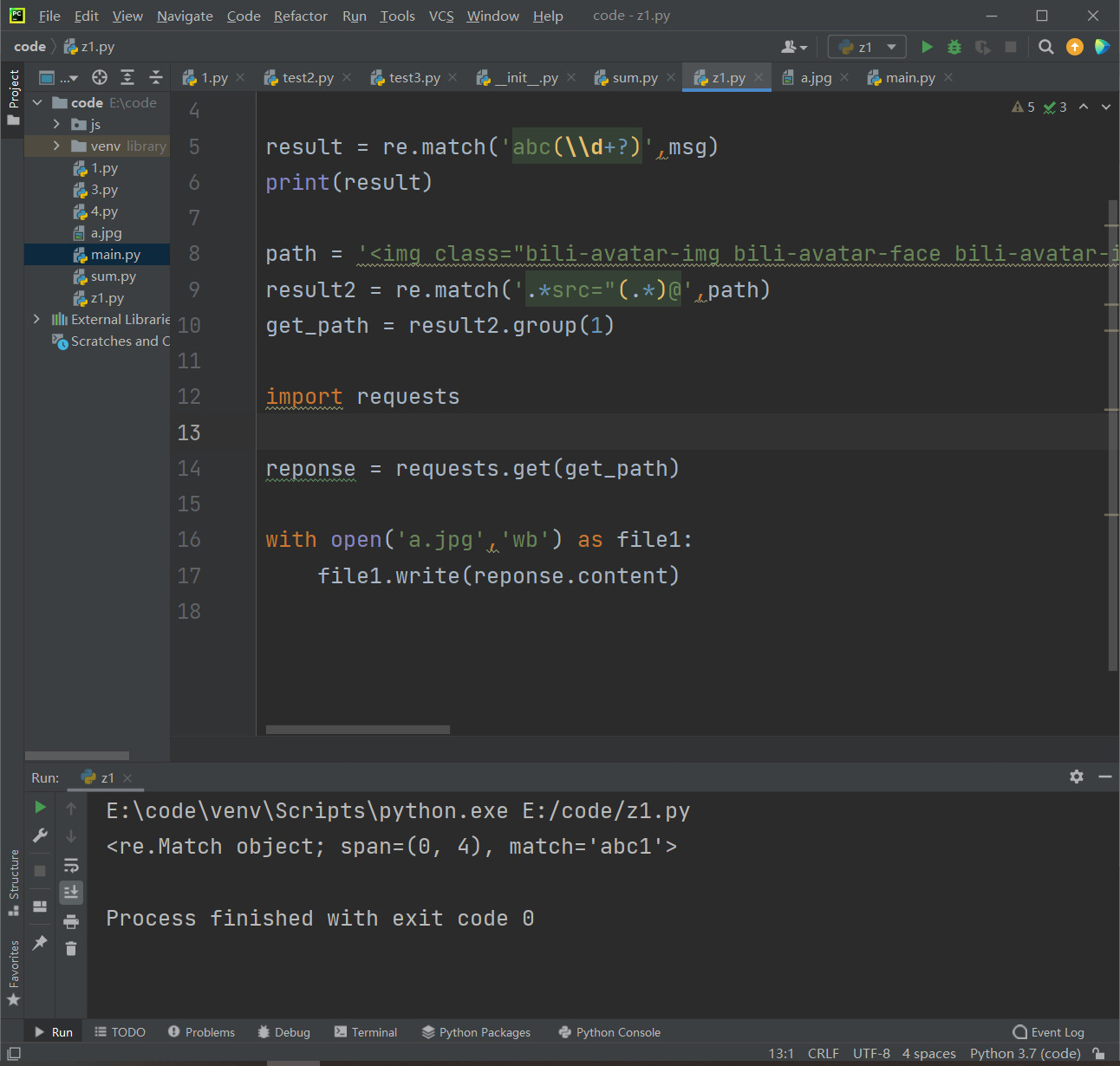Open the Problems tool window
1120x1066 pixels.
[201, 1032]
